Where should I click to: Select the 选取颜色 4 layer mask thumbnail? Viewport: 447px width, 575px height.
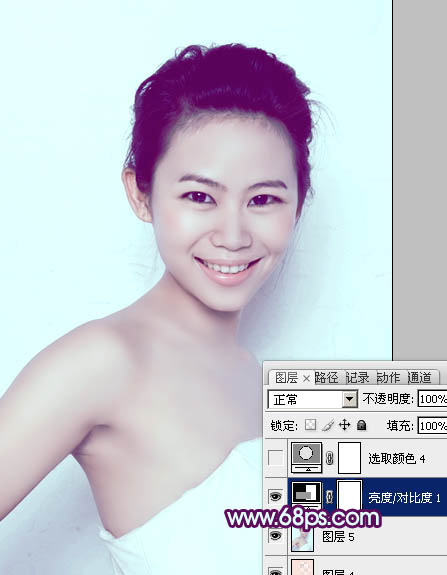[349, 458]
